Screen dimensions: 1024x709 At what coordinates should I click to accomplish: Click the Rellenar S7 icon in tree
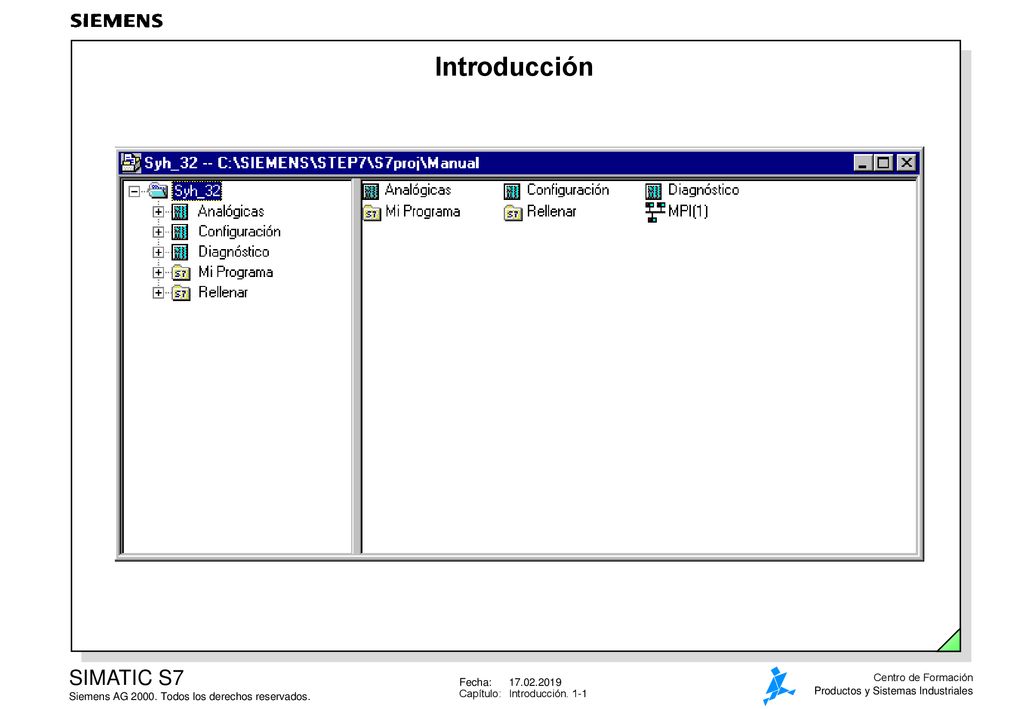click(181, 293)
